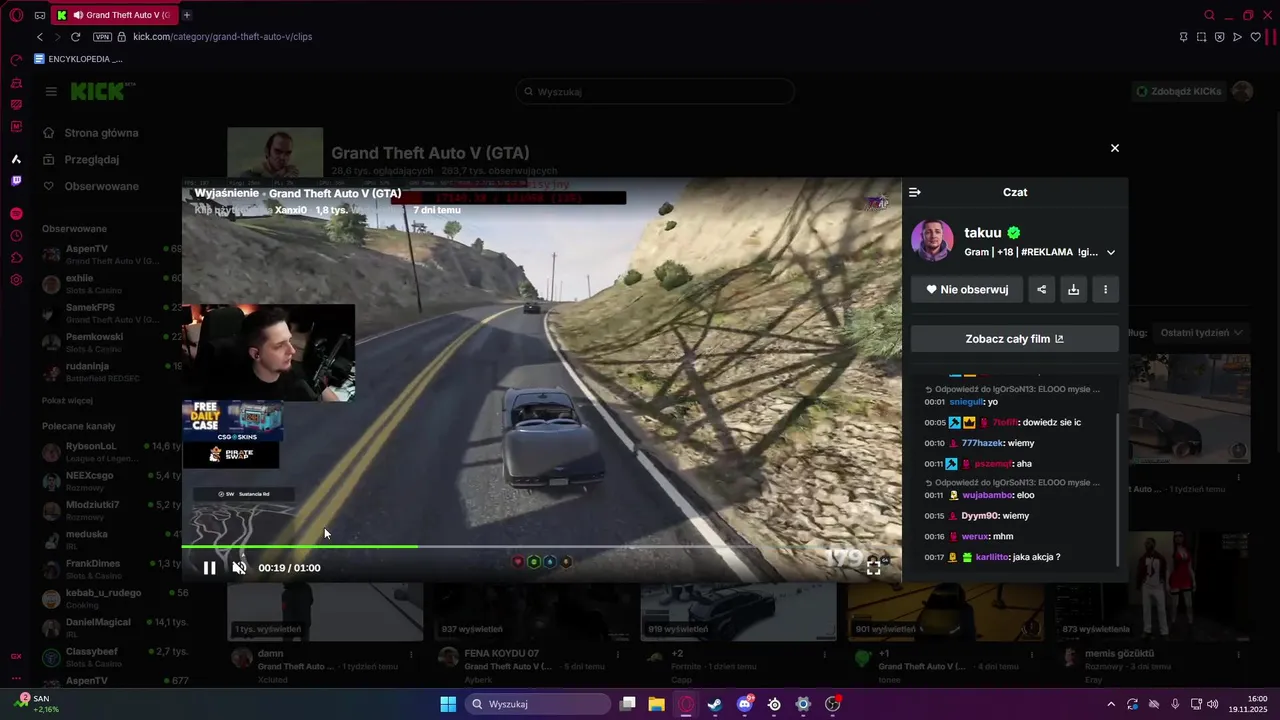Open Obserwowane menu item
The width and height of the screenshot is (1280, 720).
pyautogui.click(x=90, y=186)
